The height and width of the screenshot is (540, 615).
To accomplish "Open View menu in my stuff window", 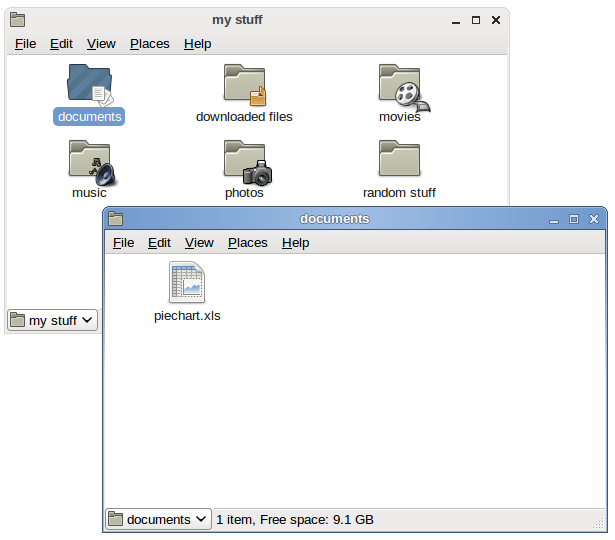I will click(101, 44).
